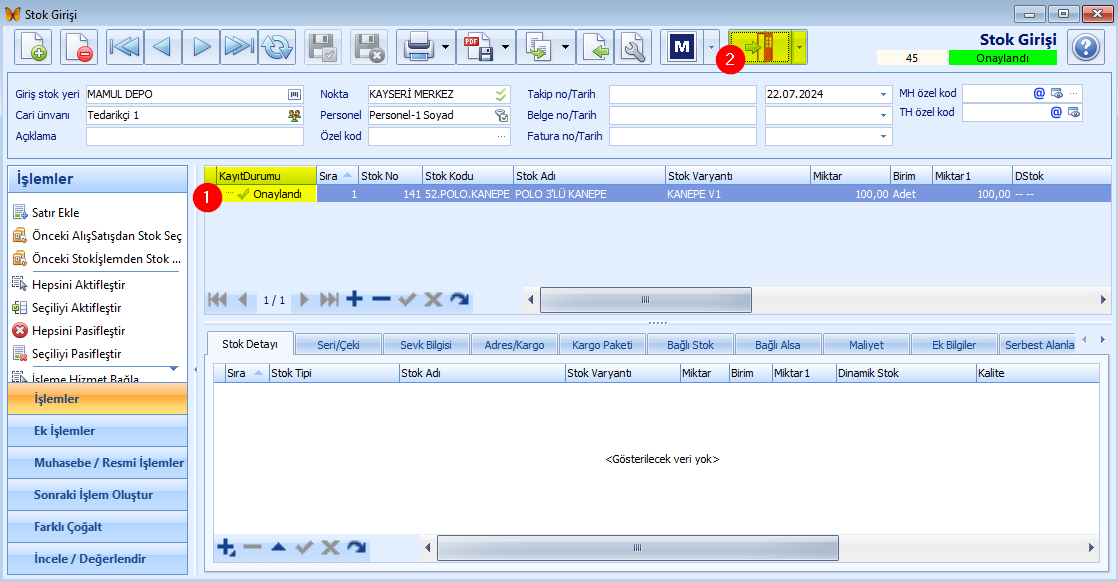Click the Açıklama input field

[195, 136]
